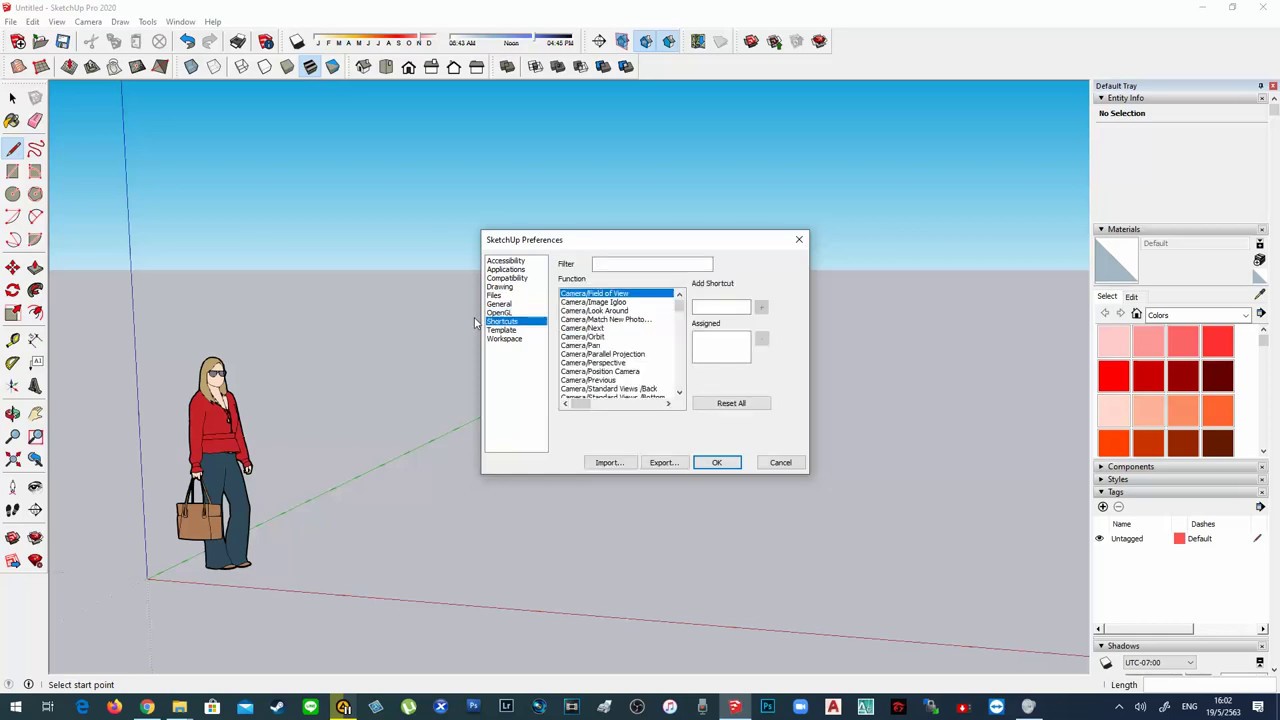
Task: Collapse the Entity Info panel
Action: pos(1101,98)
